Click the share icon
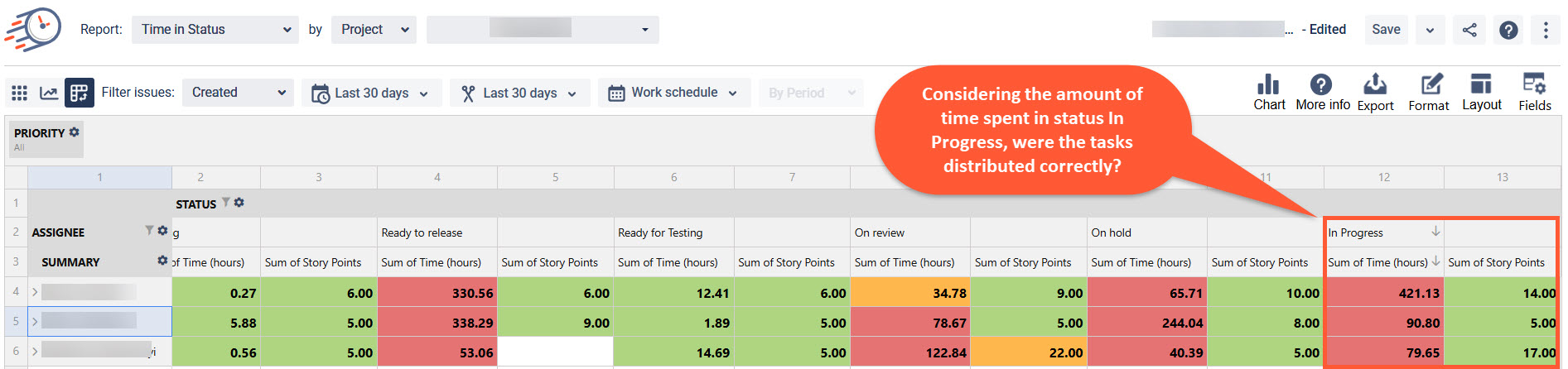 1469,31
